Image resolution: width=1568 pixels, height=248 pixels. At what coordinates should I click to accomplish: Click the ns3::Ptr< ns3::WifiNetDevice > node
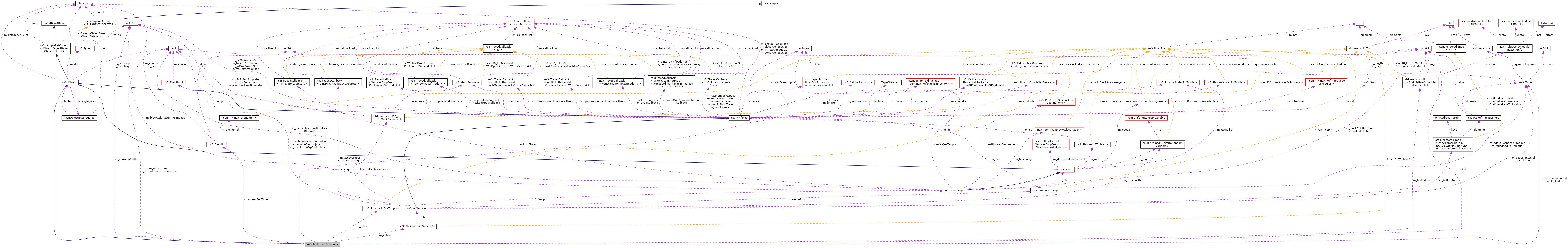[x=1034, y=82]
